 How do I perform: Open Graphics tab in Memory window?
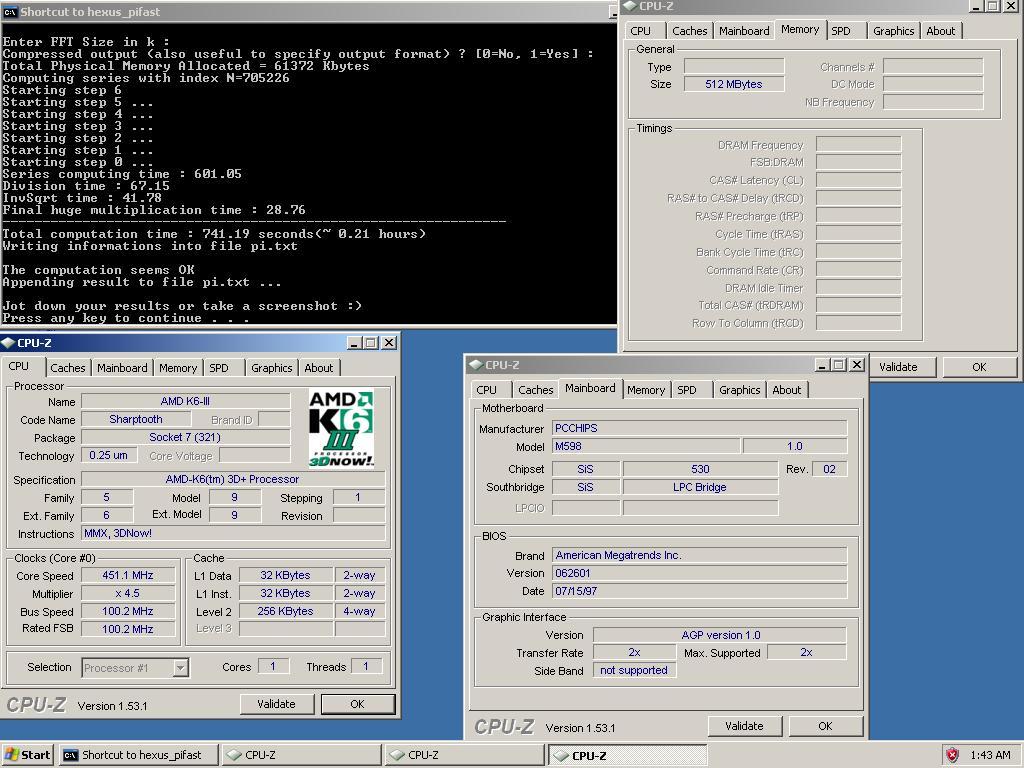pyautogui.click(x=893, y=31)
